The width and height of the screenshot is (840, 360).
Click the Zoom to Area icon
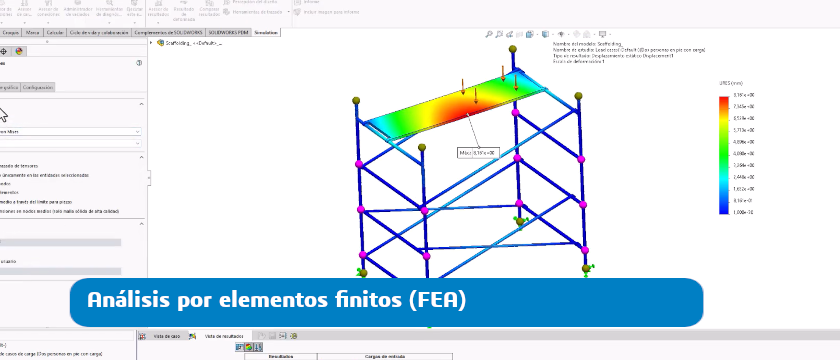point(499,34)
